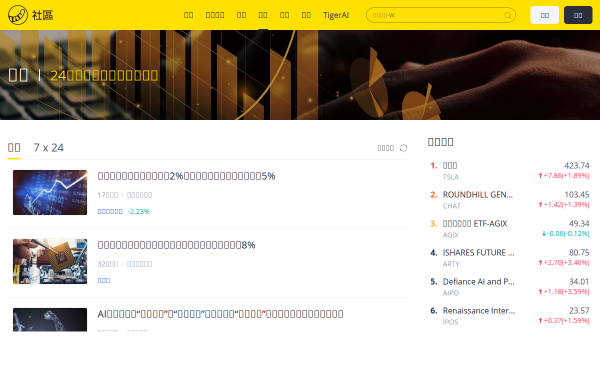Open the TSLA stock row

click(x=509, y=171)
